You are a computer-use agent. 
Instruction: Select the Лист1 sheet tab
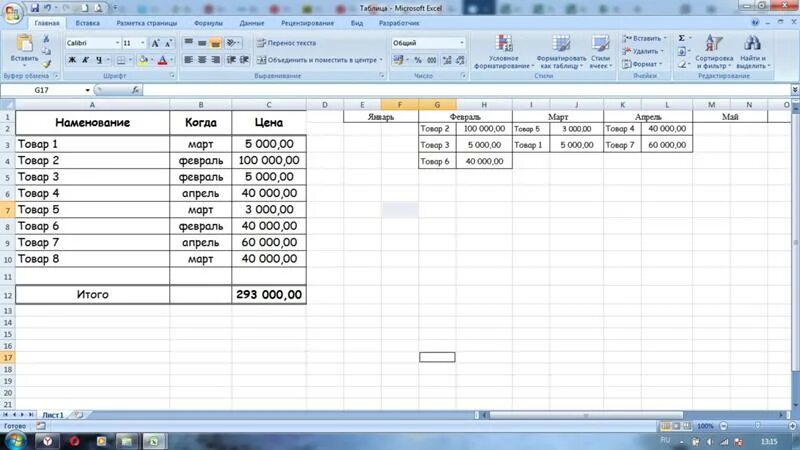coord(53,415)
